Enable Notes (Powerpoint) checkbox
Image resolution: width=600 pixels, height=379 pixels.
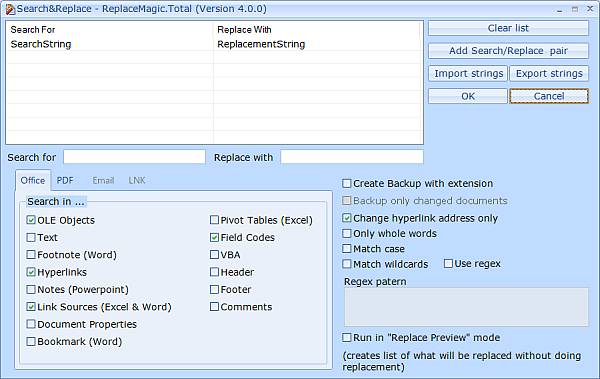(31, 289)
